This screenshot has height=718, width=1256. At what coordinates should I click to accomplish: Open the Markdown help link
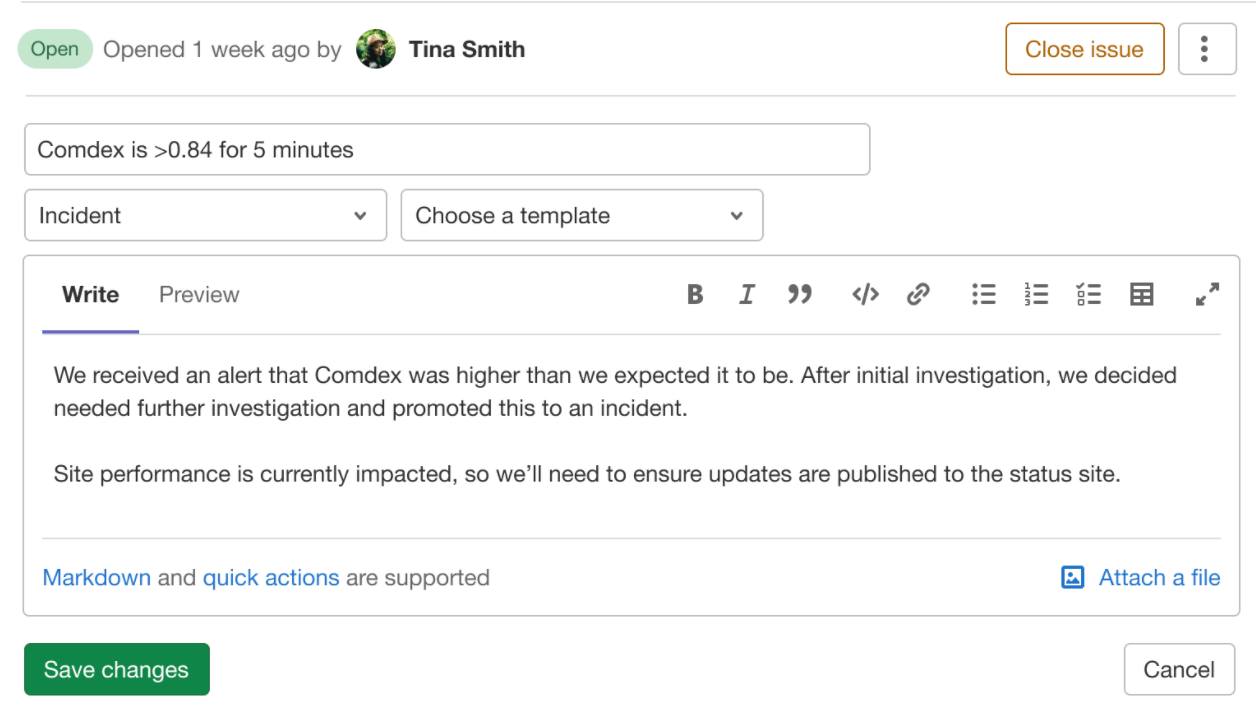point(96,577)
